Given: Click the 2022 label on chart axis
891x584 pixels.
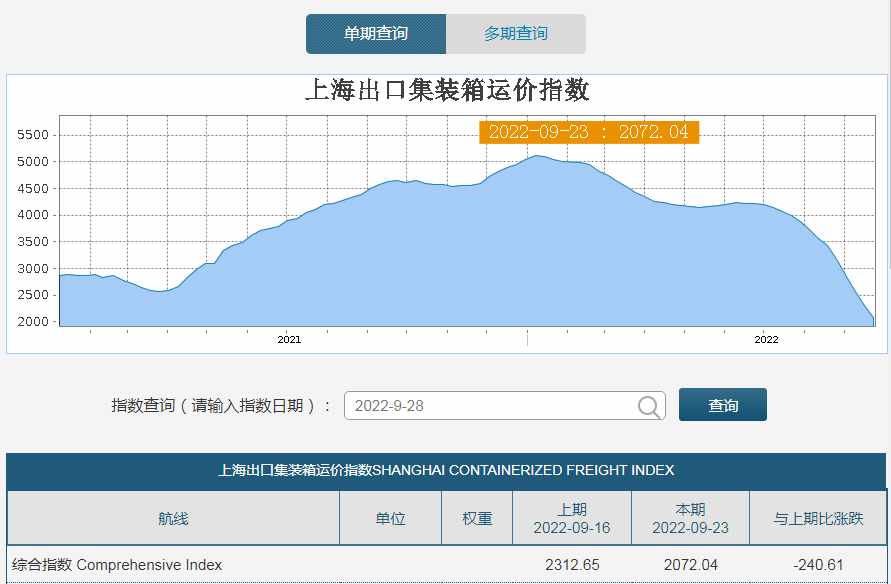Looking at the screenshot, I should tap(766, 340).
